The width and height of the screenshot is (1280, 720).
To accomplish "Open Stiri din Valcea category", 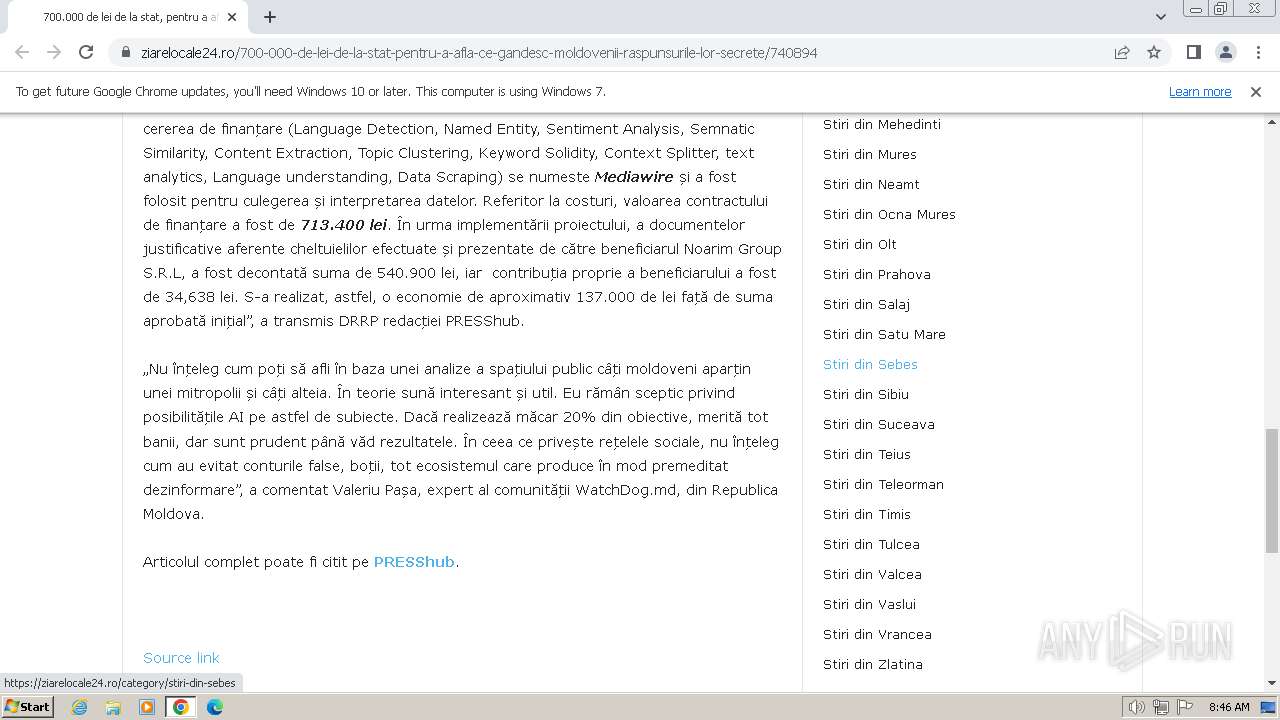I will (x=872, y=574).
